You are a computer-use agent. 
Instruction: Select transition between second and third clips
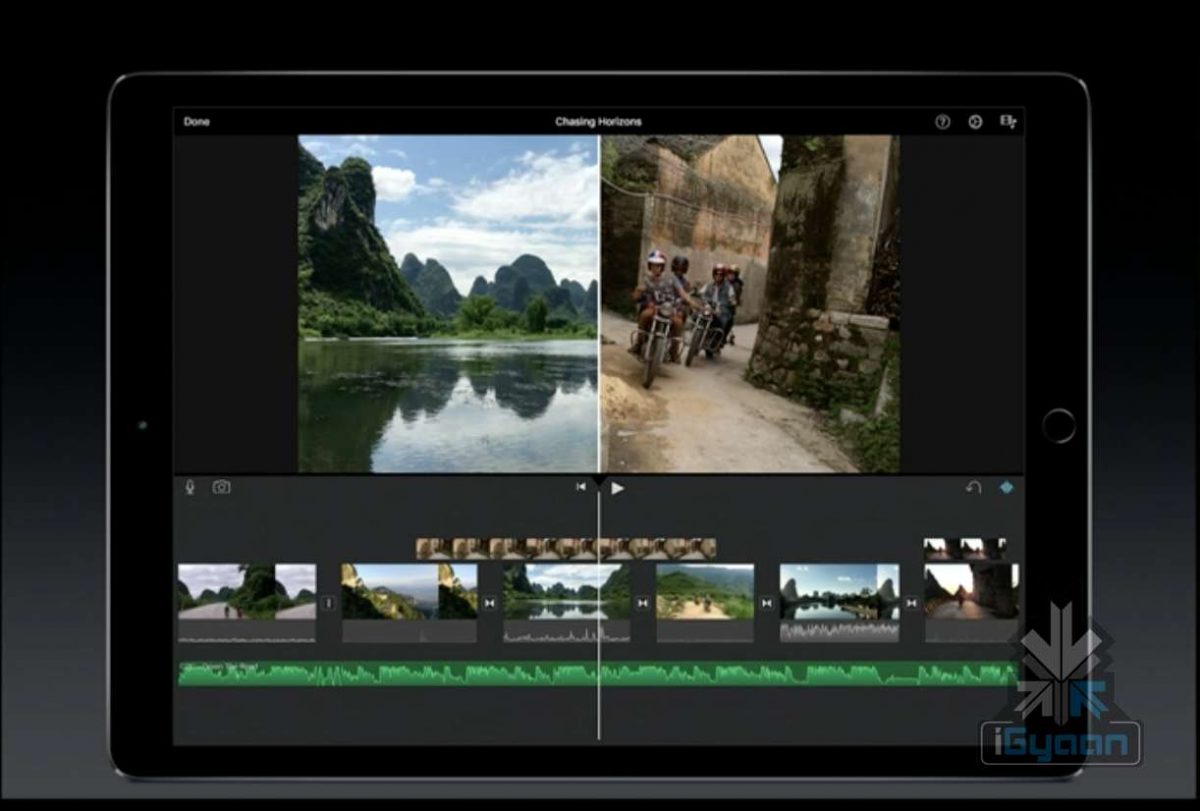489,603
